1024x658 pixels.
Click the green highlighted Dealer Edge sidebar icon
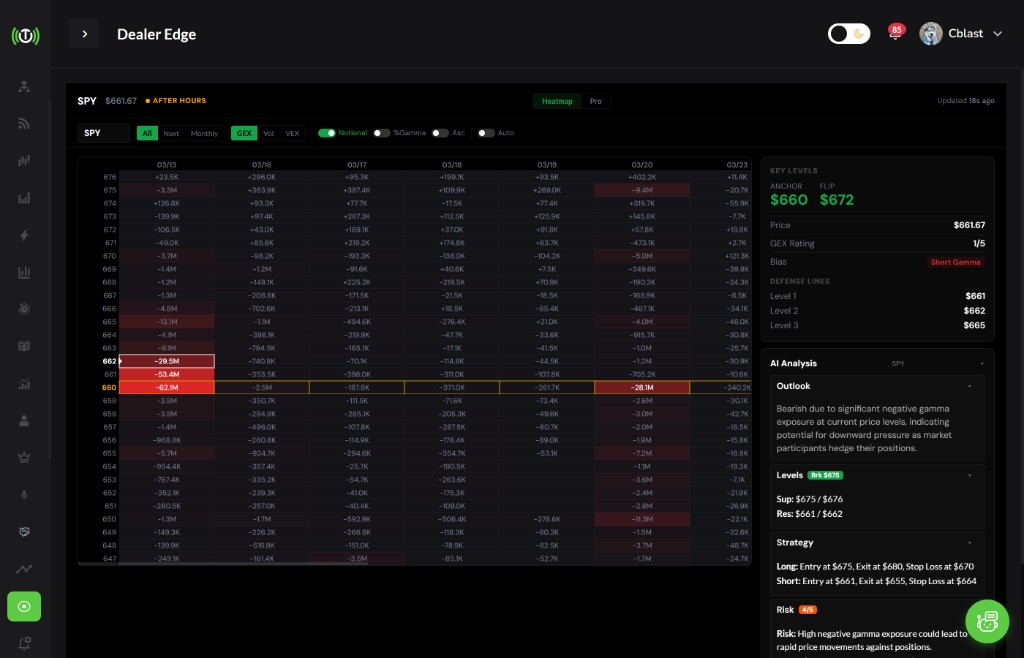[24, 606]
